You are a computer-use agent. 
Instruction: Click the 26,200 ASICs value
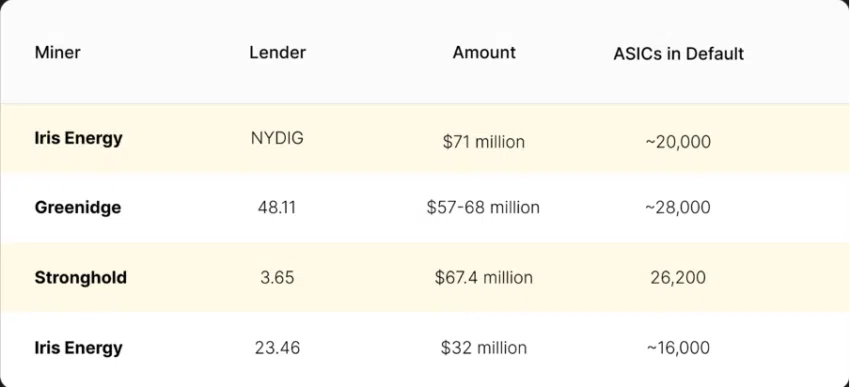coord(678,278)
